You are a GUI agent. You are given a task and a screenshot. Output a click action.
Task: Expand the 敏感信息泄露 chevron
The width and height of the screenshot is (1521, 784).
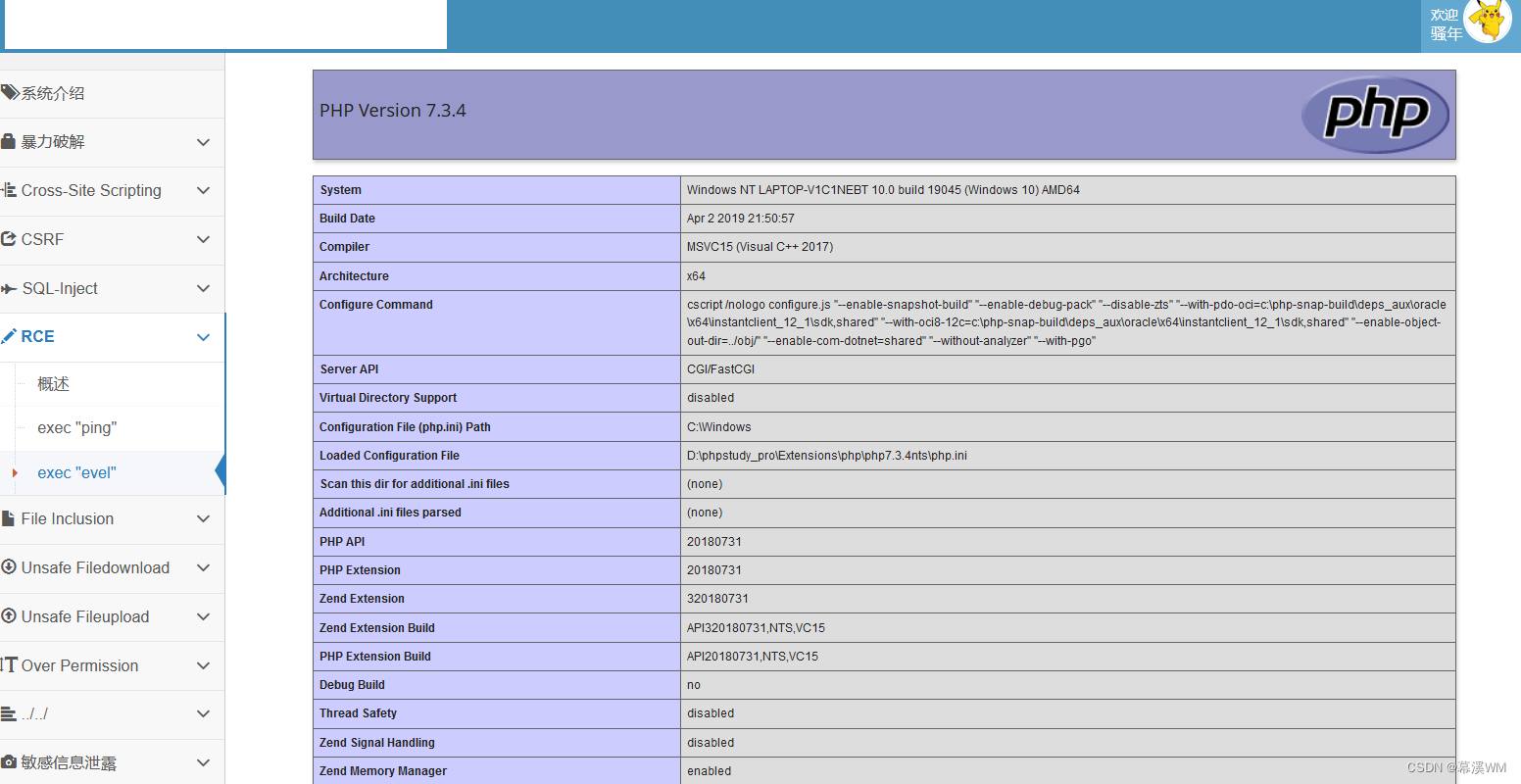(203, 762)
